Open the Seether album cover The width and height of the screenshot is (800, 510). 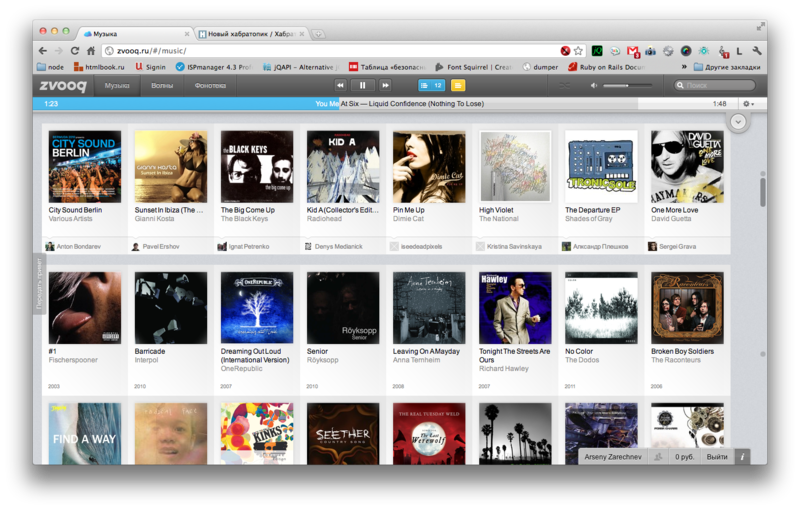[343, 434]
